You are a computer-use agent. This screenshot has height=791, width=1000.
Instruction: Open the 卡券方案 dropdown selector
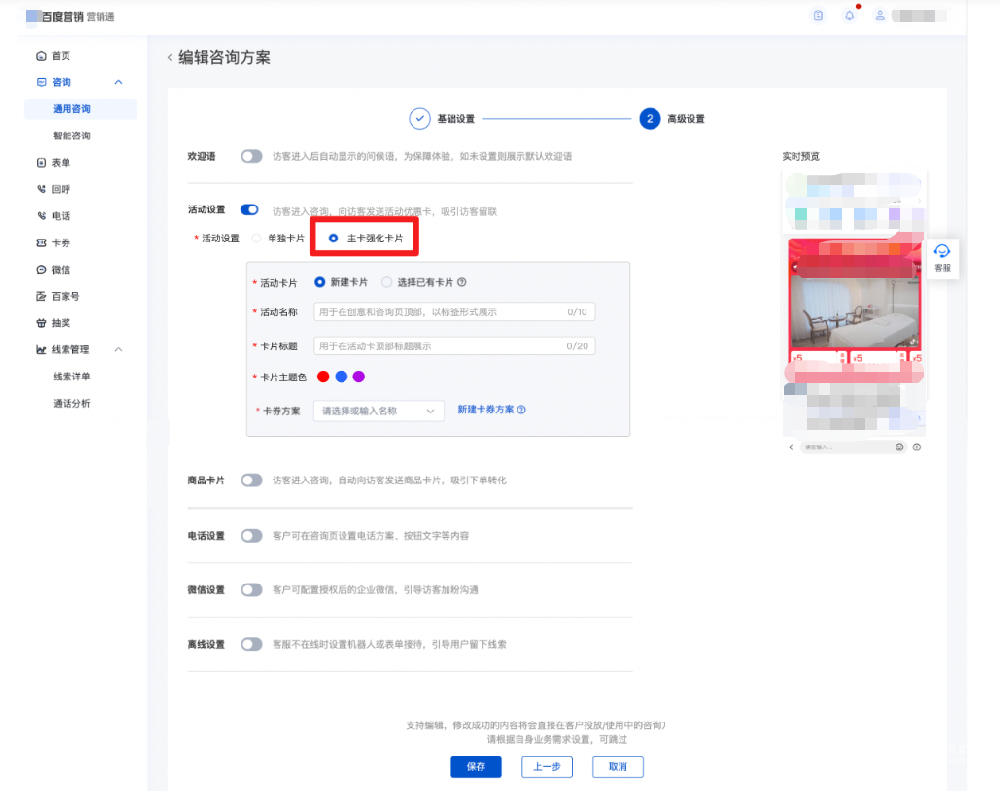tap(378, 410)
